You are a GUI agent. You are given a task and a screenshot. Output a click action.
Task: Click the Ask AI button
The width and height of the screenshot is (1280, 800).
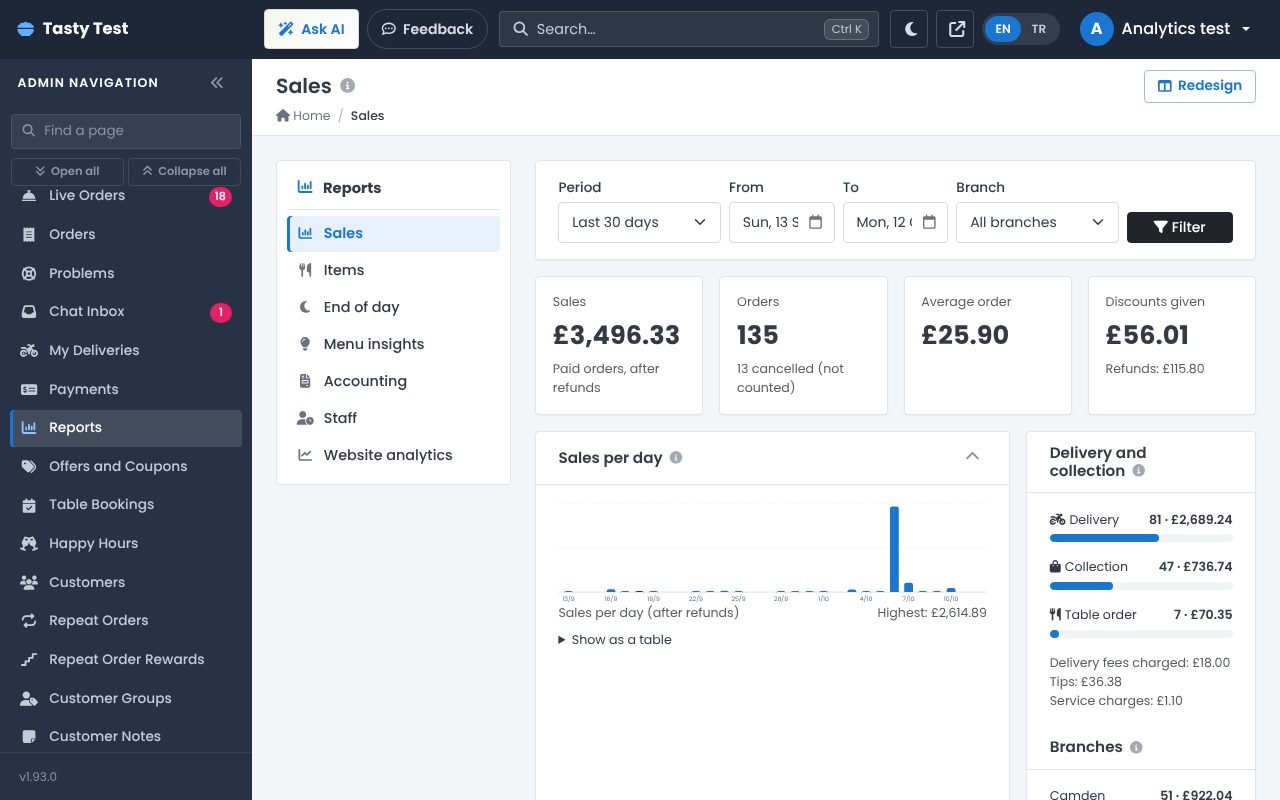click(311, 29)
